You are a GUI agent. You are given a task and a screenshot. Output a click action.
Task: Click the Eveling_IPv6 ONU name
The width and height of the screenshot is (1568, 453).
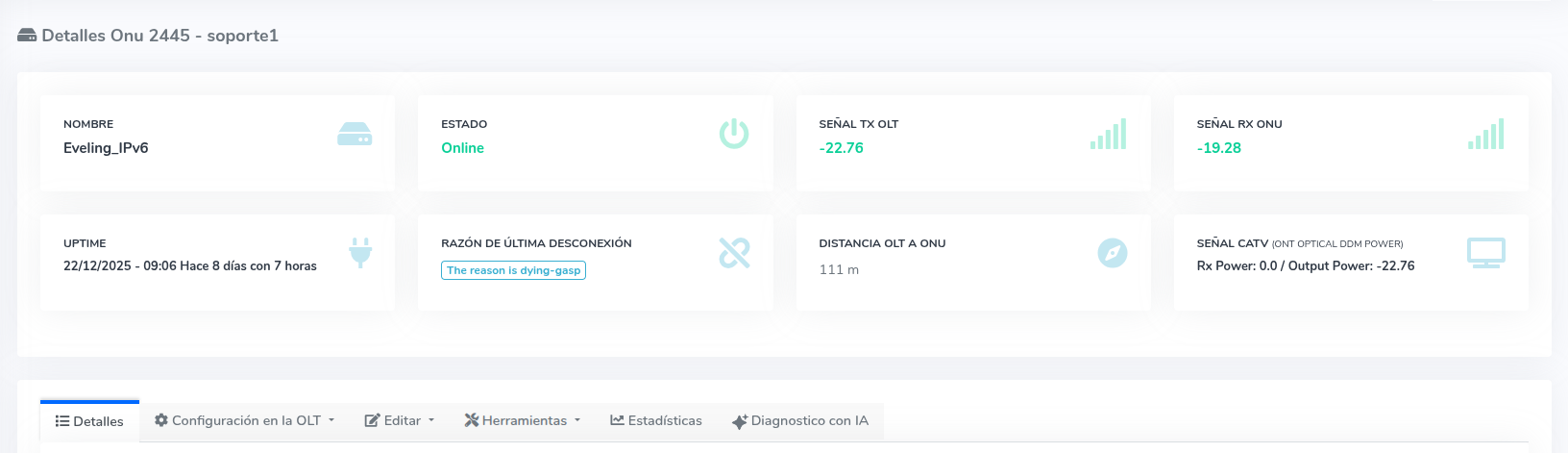(x=106, y=148)
